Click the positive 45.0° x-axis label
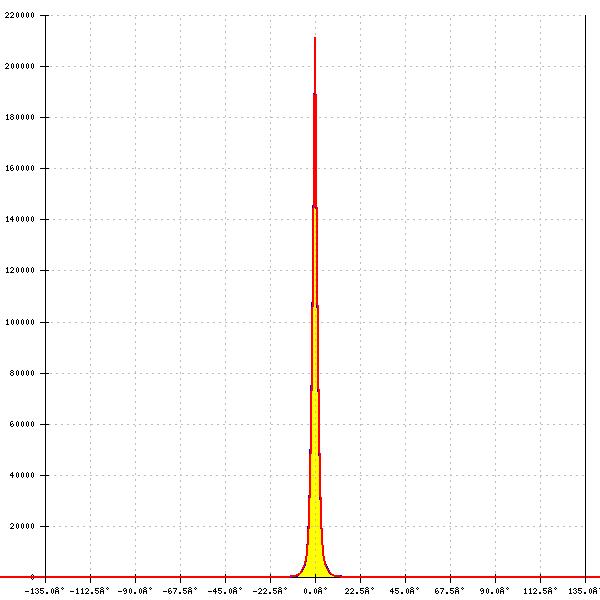The image size is (600, 600). (x=405, y=591)
